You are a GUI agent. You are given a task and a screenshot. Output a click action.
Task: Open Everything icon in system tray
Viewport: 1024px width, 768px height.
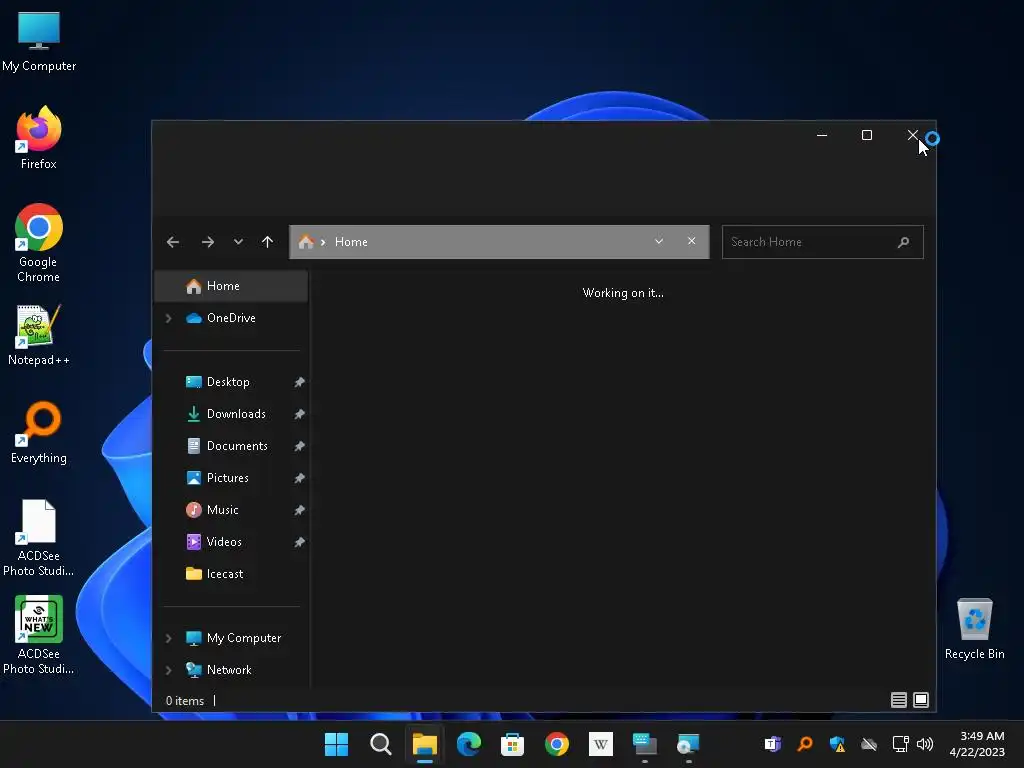[805, 744]
